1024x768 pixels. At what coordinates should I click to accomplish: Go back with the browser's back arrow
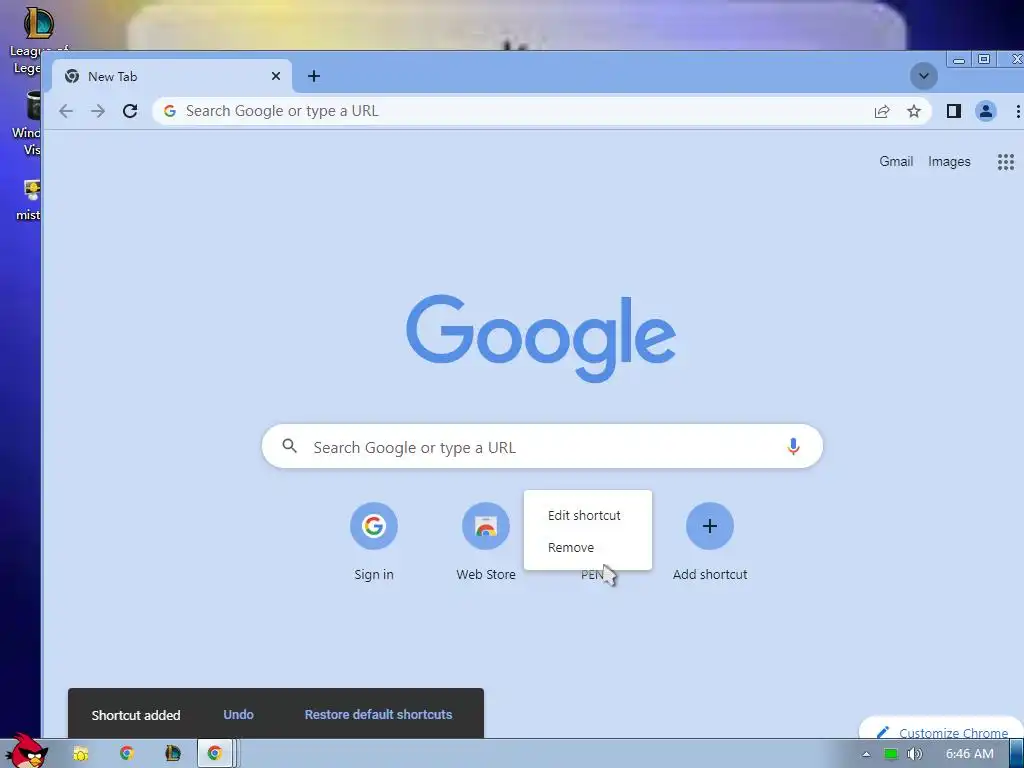pos(66,111)
